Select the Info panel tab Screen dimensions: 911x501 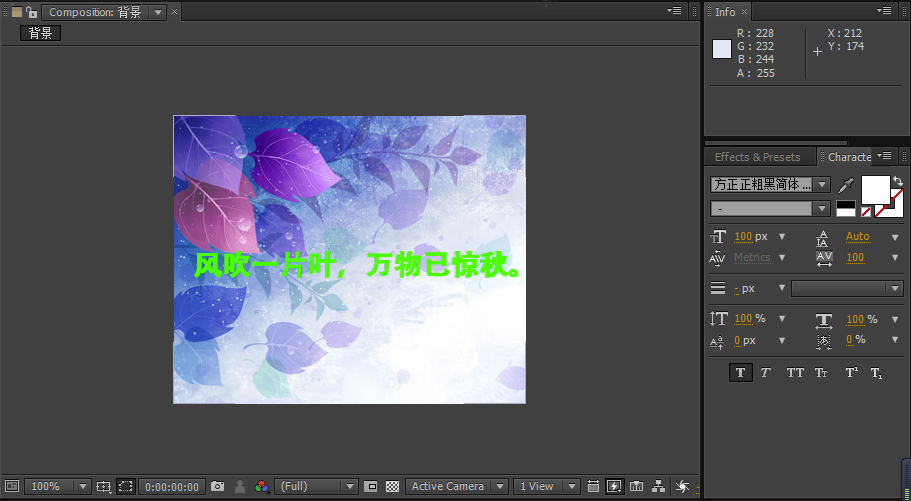point(725,12)
